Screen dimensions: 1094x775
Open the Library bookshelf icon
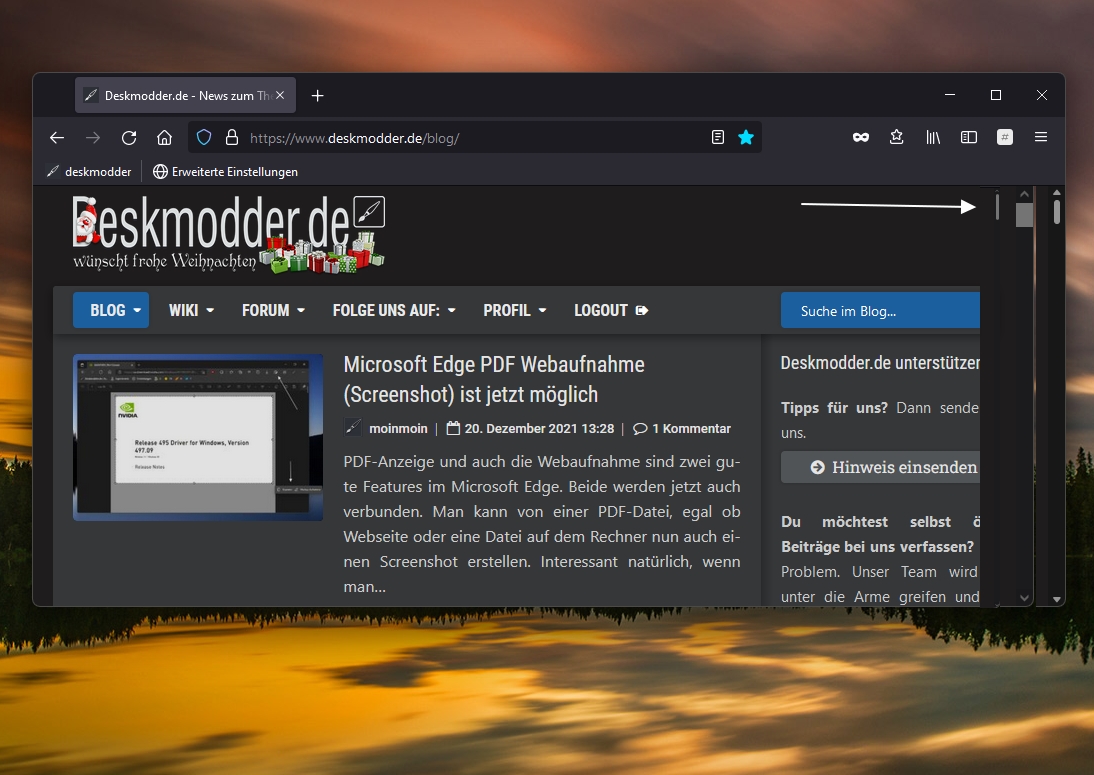933,137
